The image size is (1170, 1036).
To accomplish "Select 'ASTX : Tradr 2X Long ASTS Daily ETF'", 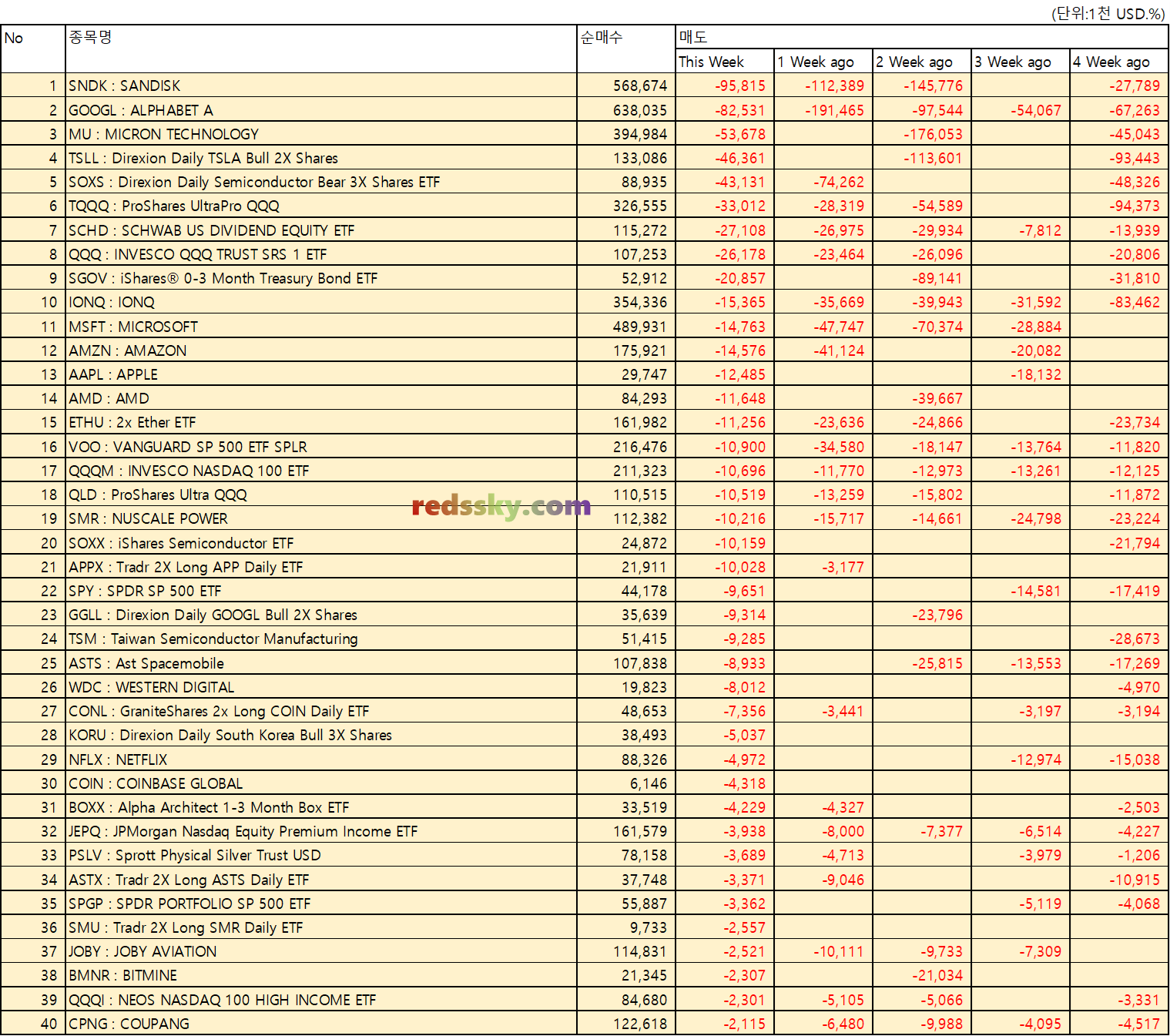I will pyautogui.click(x=321, y=880).
